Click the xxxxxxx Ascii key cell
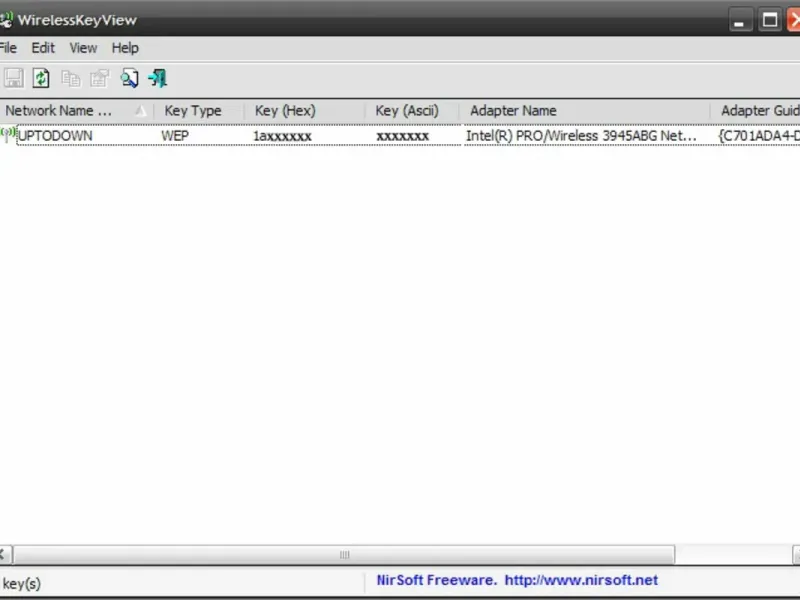This screenshot has width=800, height=600. tap(403, 136)
